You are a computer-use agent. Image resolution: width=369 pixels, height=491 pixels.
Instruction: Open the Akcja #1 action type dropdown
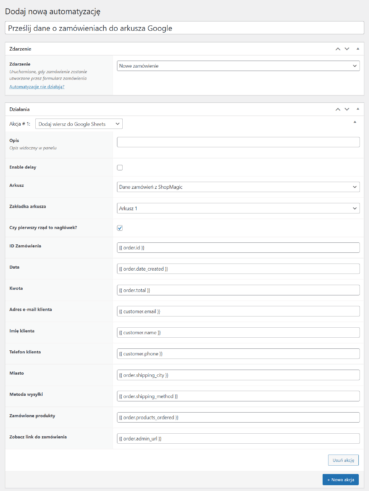pos(79,124)
